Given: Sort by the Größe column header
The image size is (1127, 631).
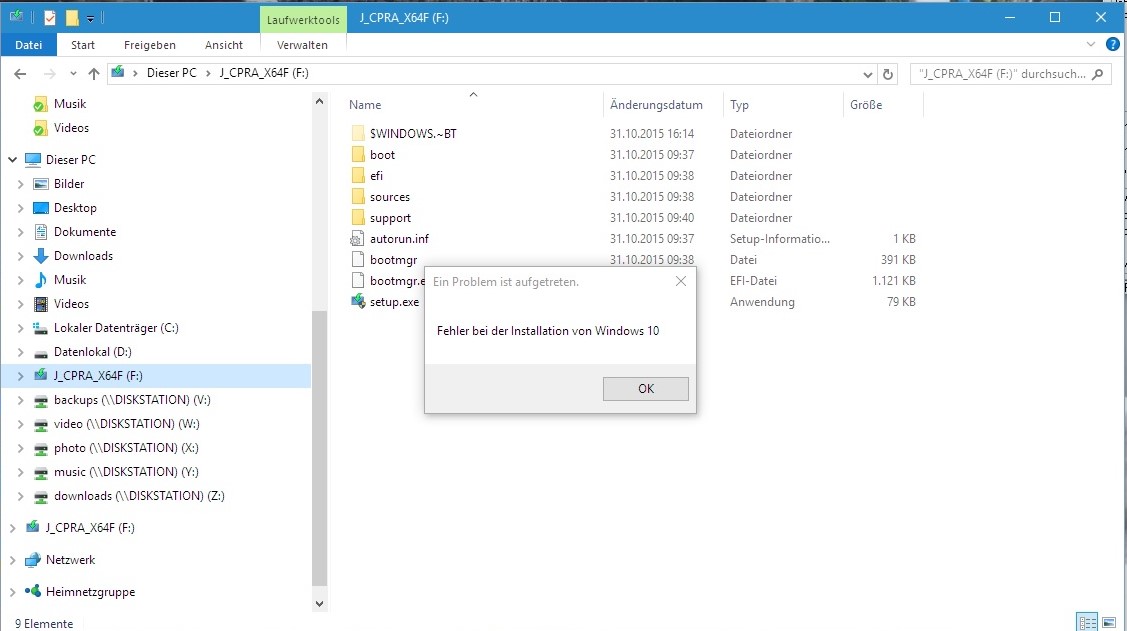Looking at the screenshot, I should pos(865,105).
